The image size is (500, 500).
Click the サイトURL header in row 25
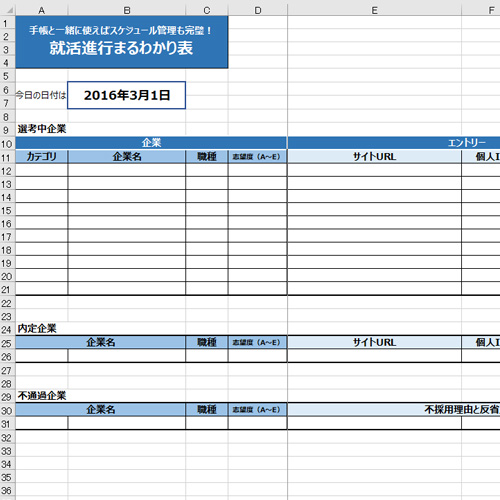tap(374, 342)
